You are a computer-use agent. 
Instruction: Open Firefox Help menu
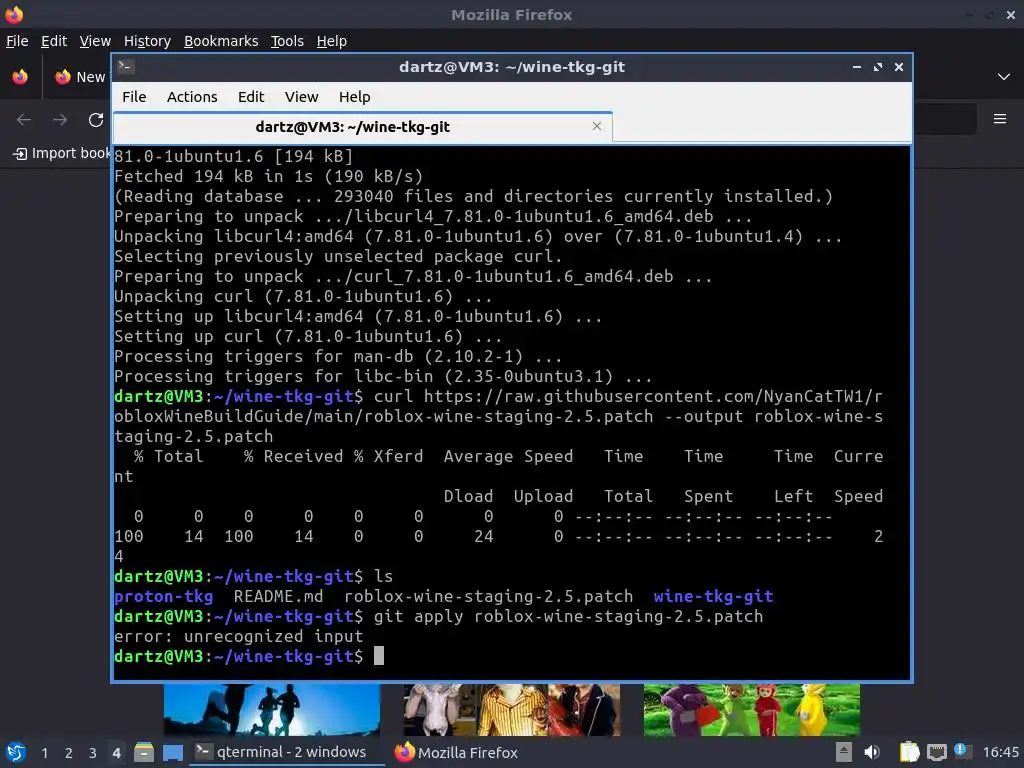[332, 41]
